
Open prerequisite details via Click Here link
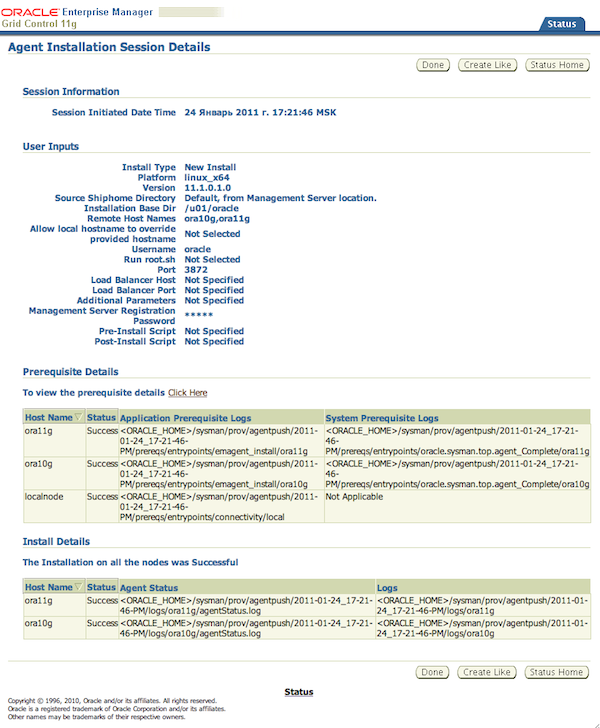188,393
